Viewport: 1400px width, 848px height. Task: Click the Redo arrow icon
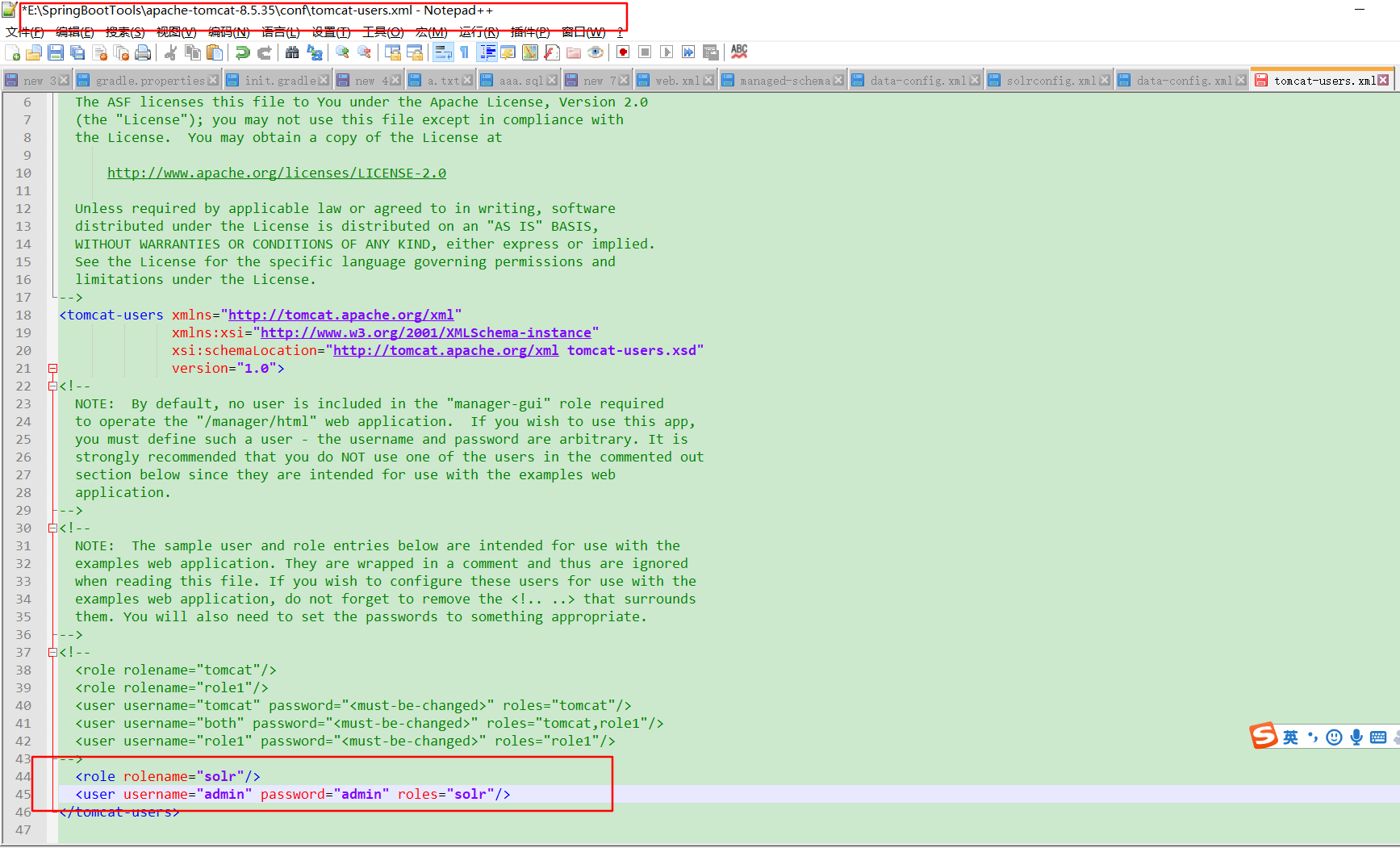(x=264, y=53)
